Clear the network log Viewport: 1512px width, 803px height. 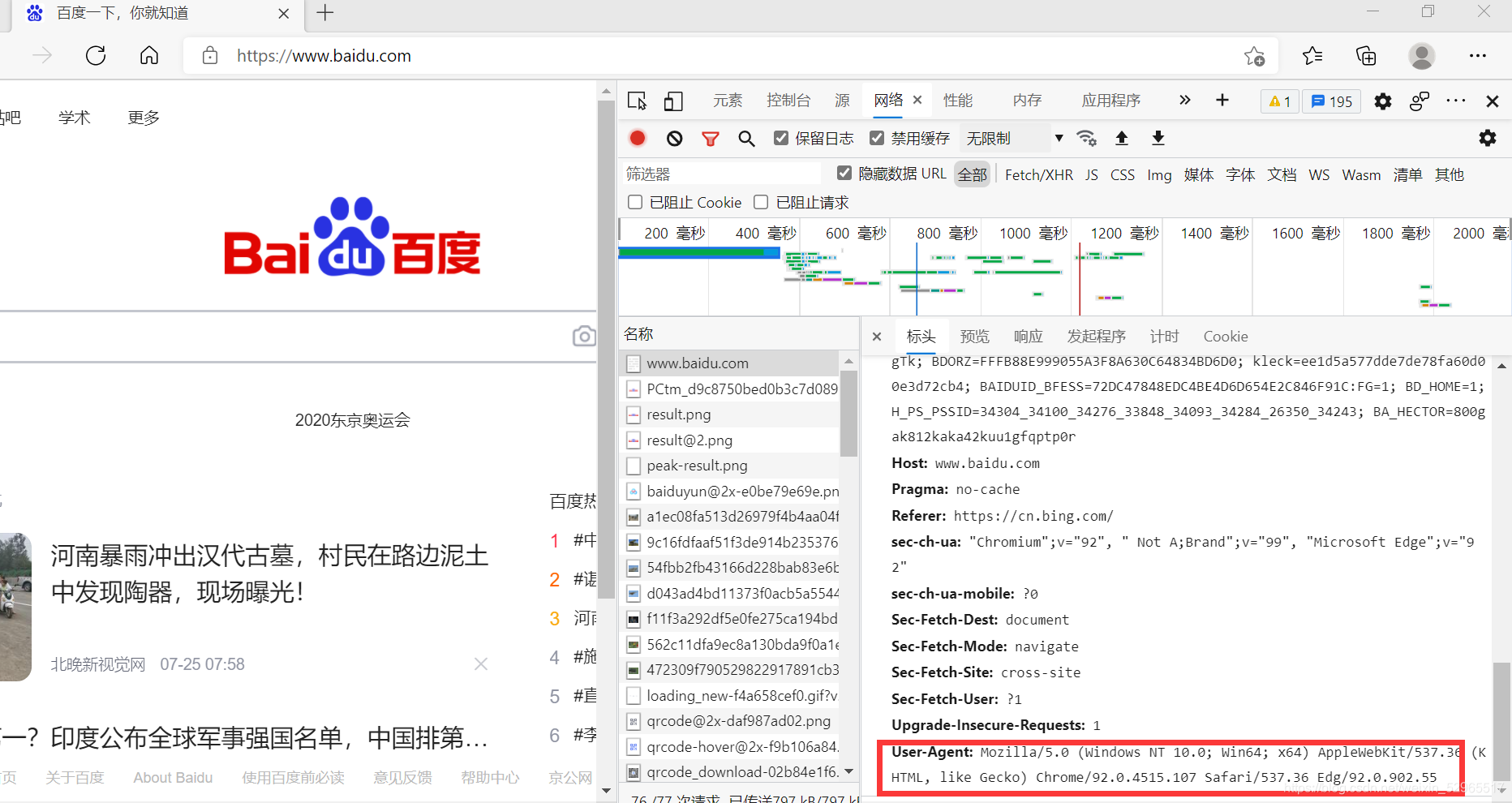674,139
